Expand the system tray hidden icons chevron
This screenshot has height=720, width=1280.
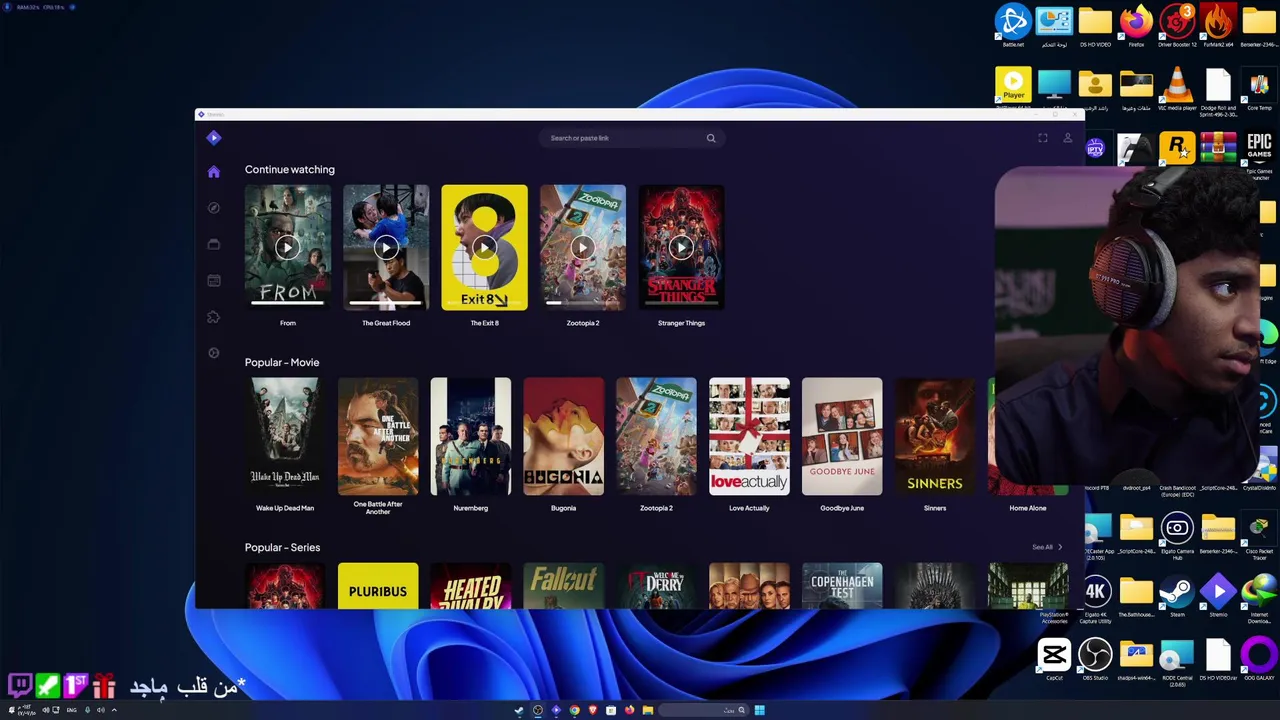point(114,710)
